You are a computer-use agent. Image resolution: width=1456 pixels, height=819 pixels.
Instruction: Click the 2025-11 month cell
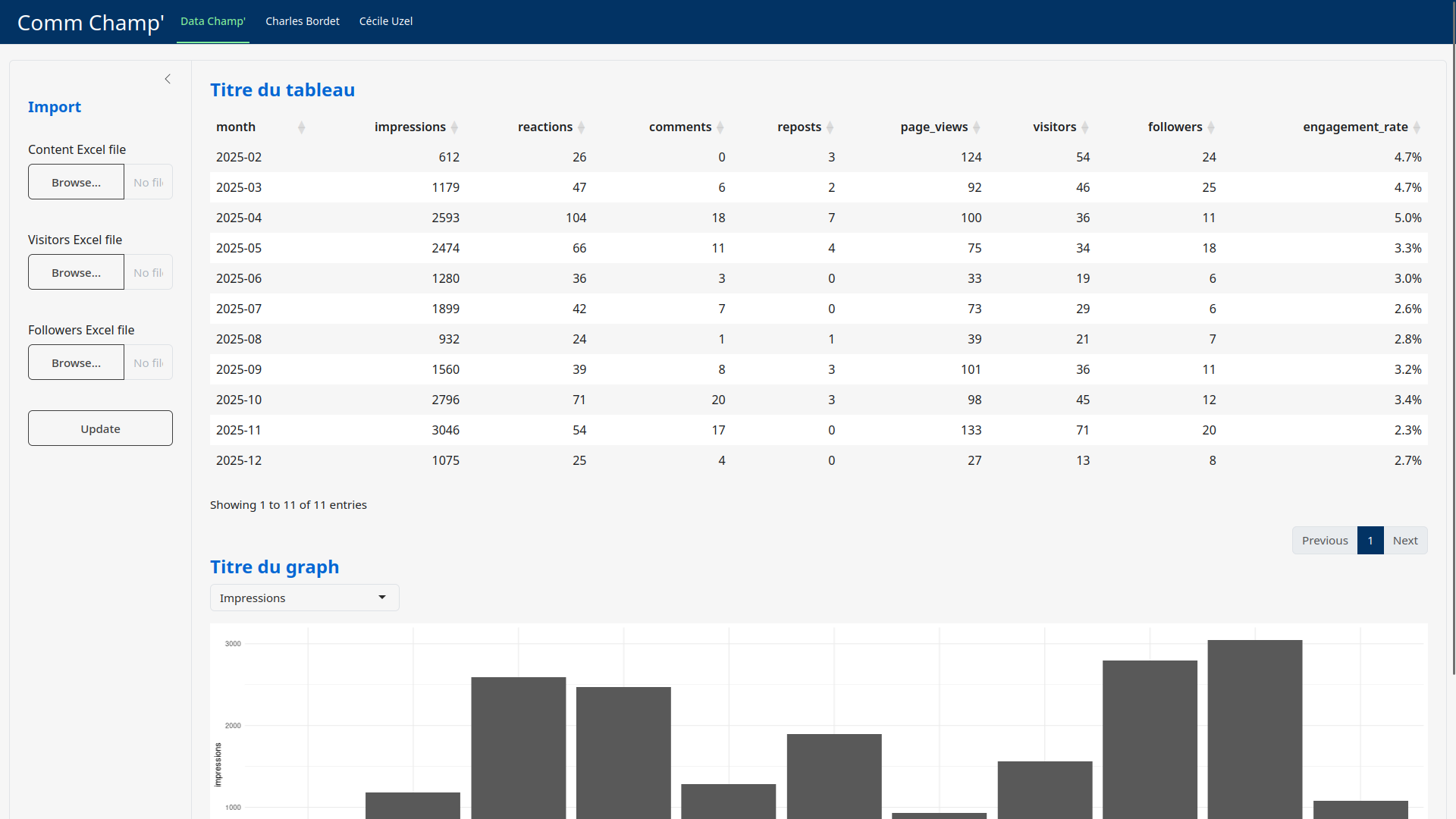coord(239,430)
